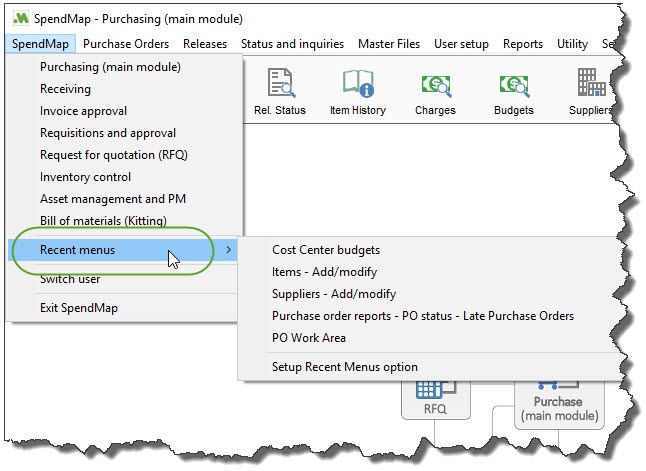The height and width of the screenshot is (471, 646).
Task: Open the Master Files menu
Action: point(389,44)
